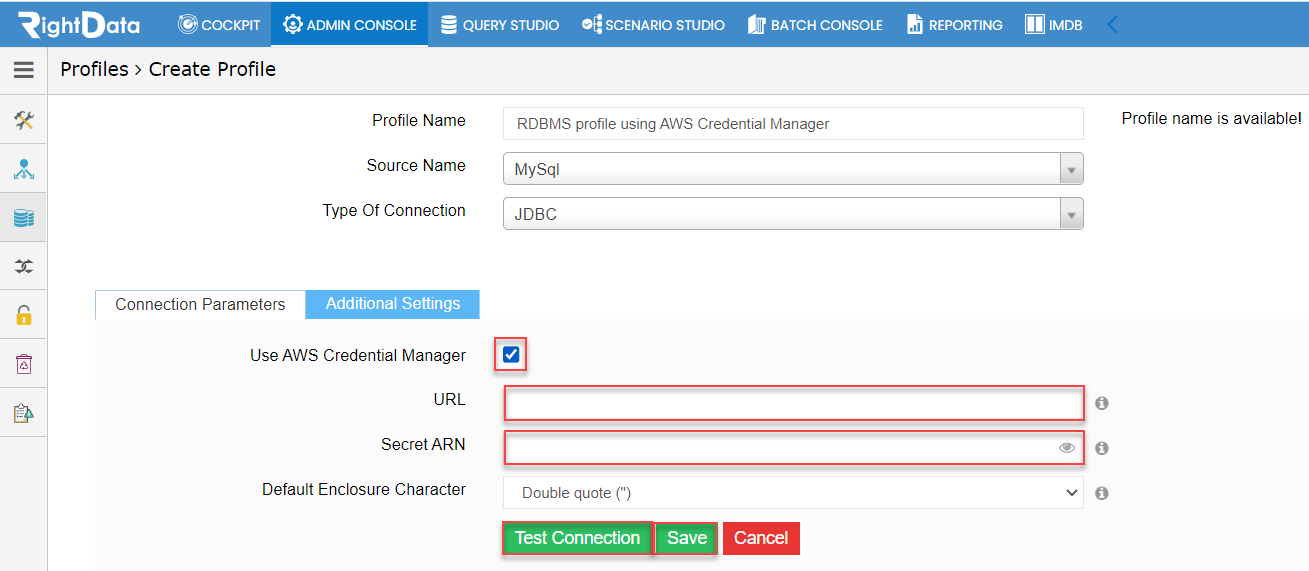
Task: Open the shuffle mapping sidebar icon
Action: click(24, 267)
